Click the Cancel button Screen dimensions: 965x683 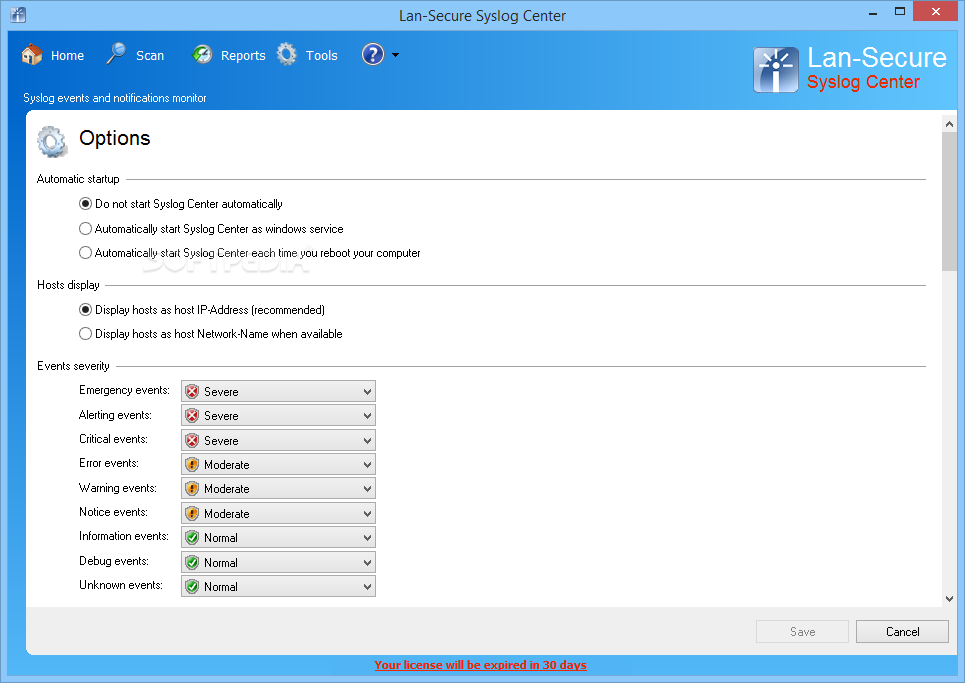pos(902,631)
